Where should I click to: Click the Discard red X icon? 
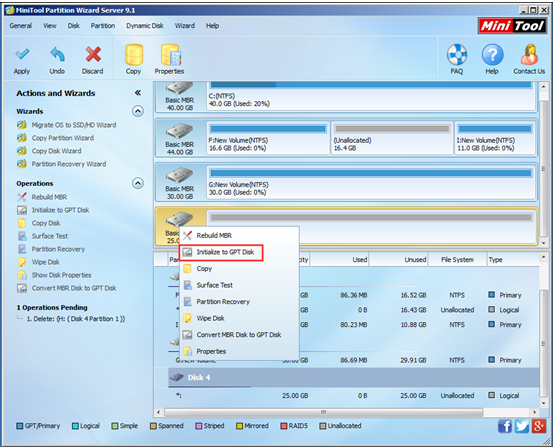93,54
